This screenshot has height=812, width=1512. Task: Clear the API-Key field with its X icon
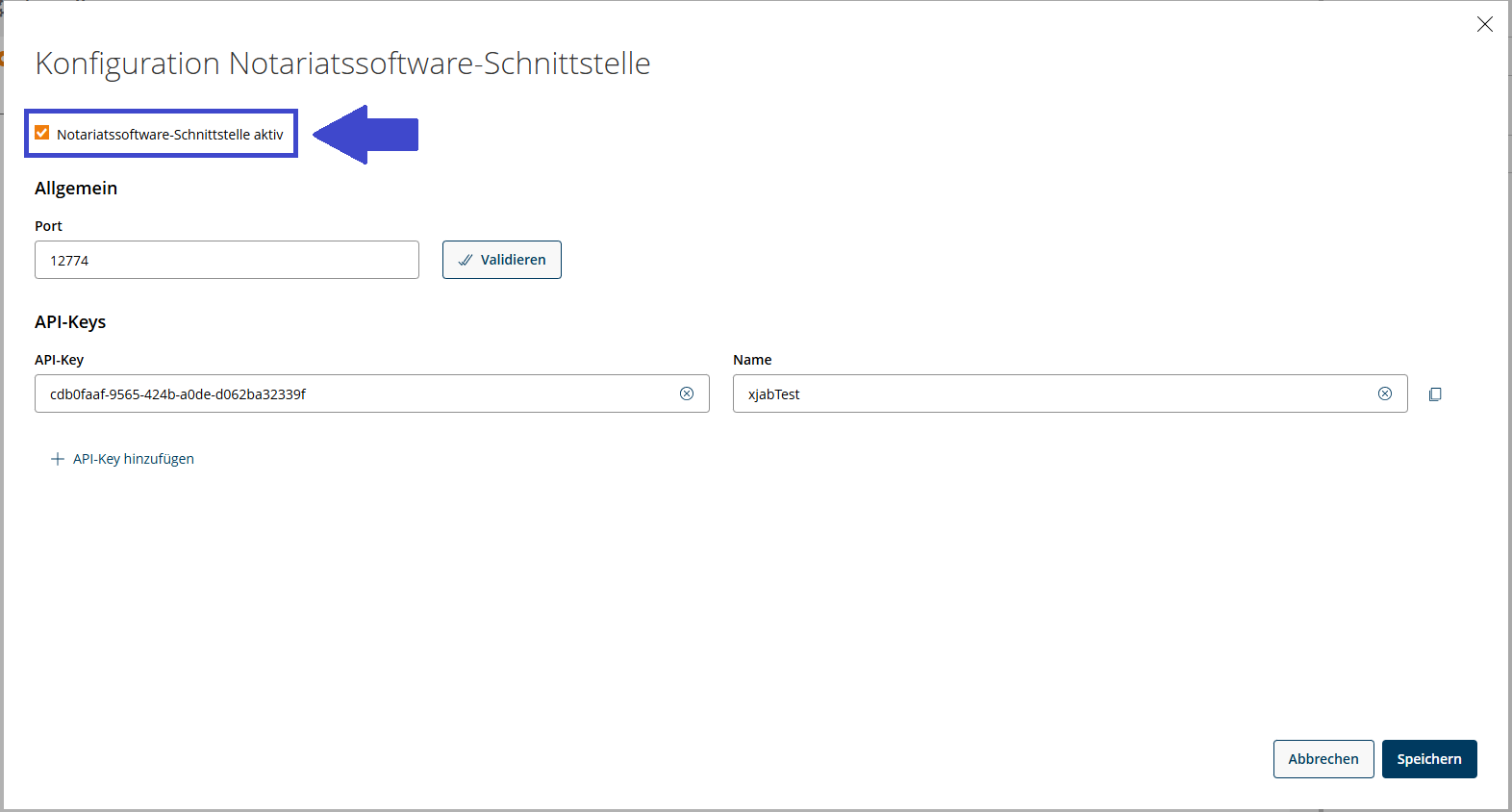click(687, 393)
